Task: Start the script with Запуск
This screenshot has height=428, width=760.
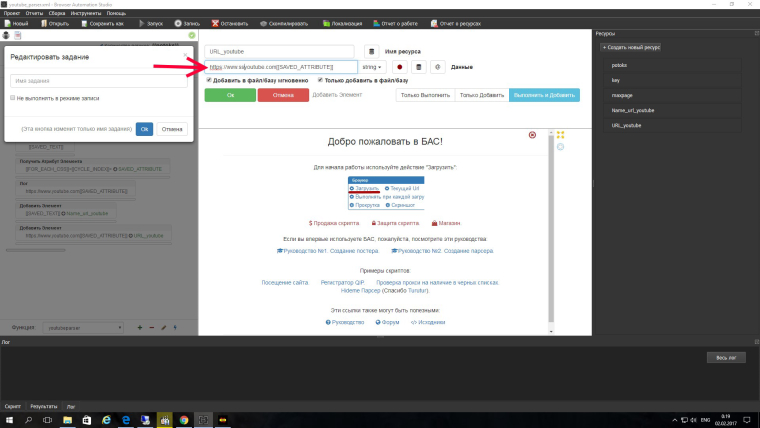Action: [x=151, y=23]
